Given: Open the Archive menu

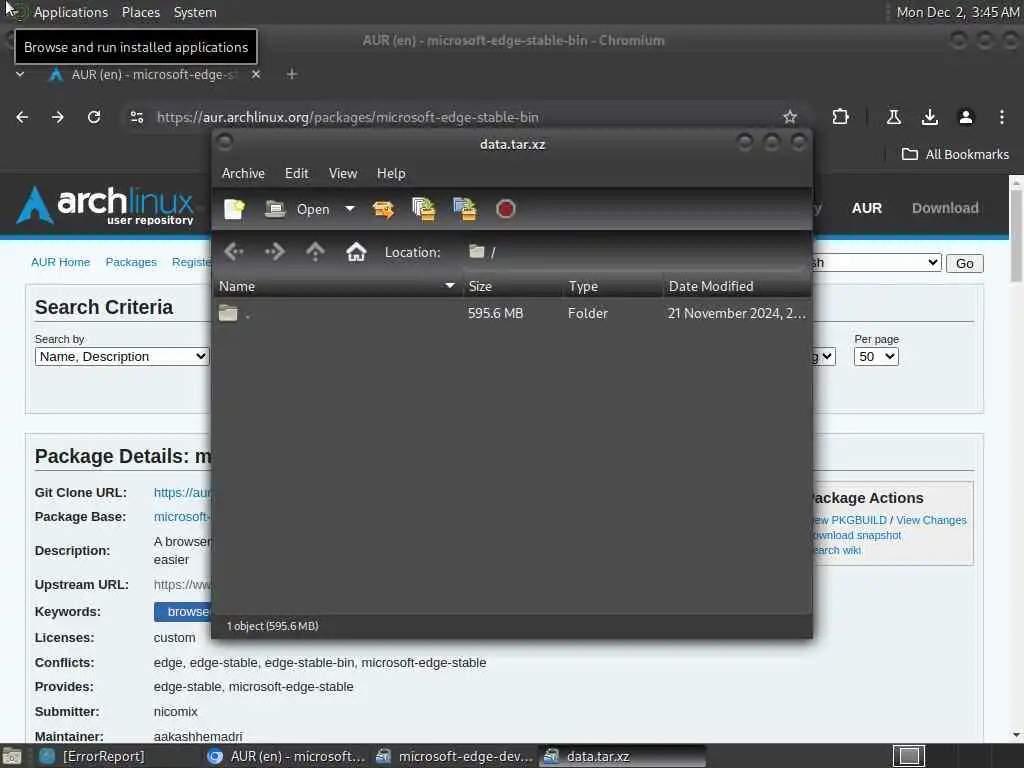Looking at the screenshot, I should [x=243, y=173].
